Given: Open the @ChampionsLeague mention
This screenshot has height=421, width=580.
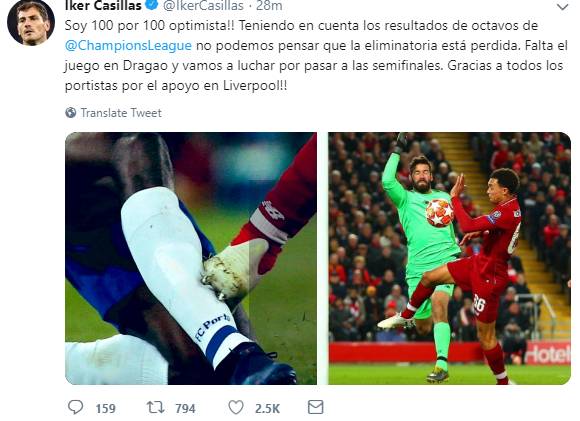Looking at the screenshot, I should coord(128,46).
